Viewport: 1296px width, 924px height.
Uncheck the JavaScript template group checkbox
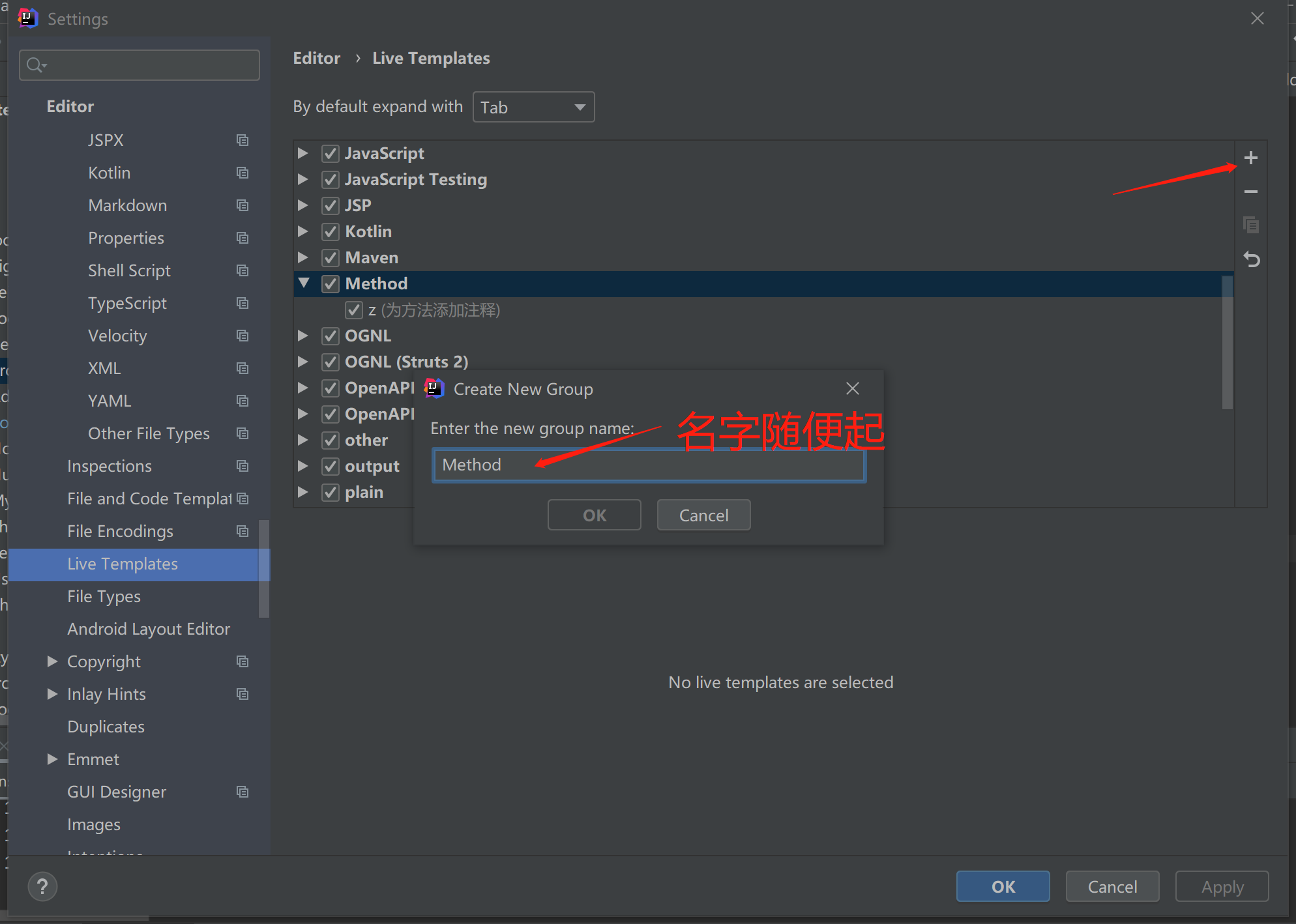tap(331, 153)
